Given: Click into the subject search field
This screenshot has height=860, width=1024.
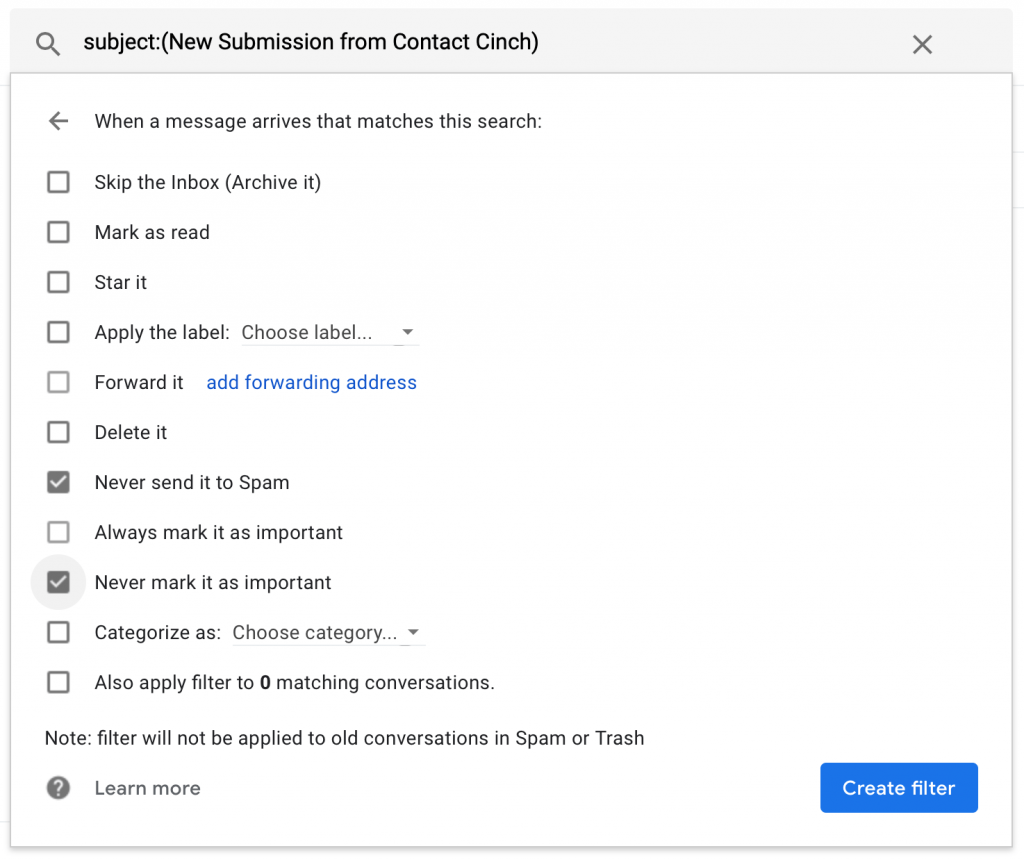Looking at the screenshot, I should coord(480,43).
